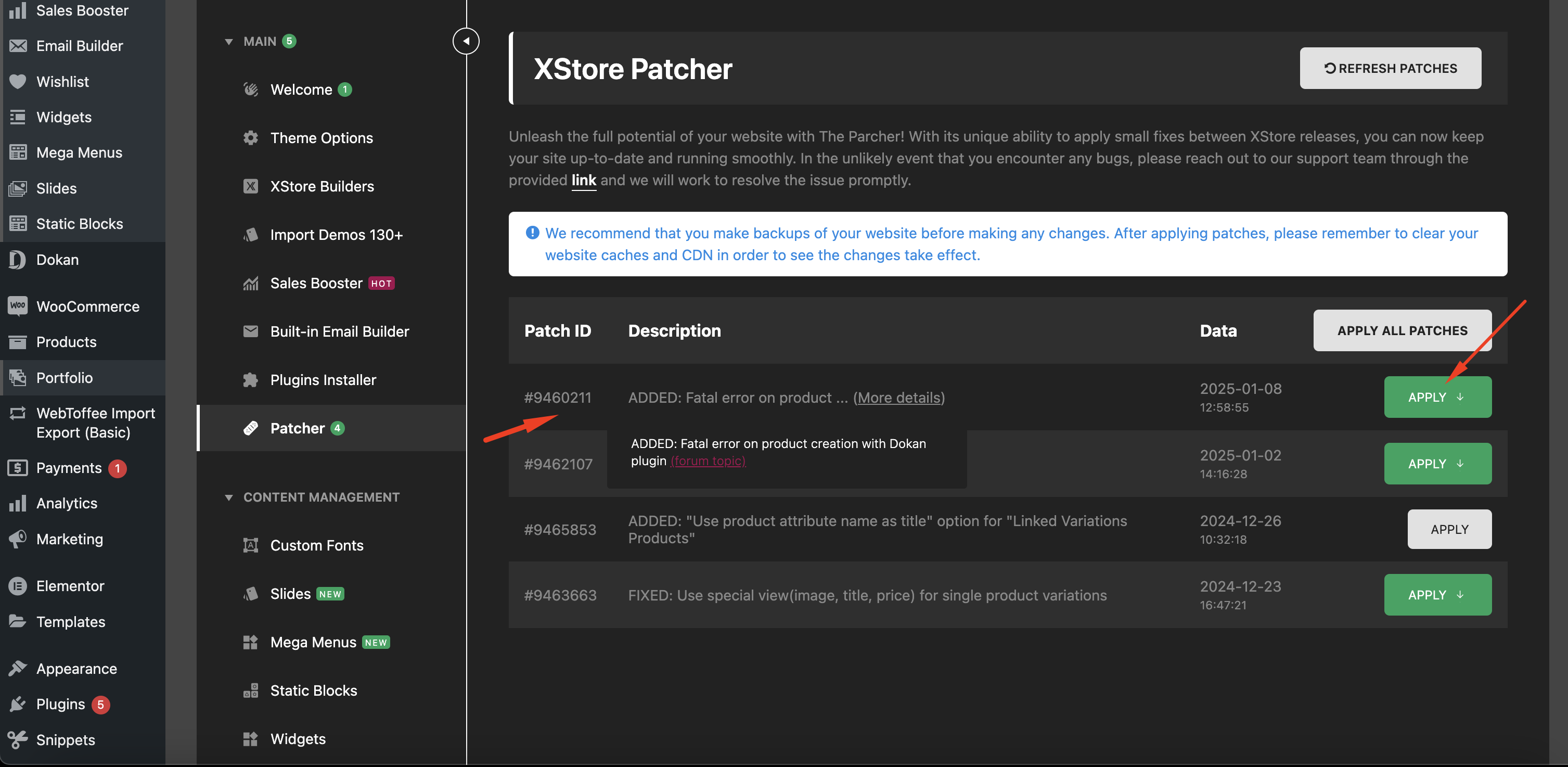Open the support link in description
Image resolution: width=1568 pixels, height=767 pixels.
(584, 180)
